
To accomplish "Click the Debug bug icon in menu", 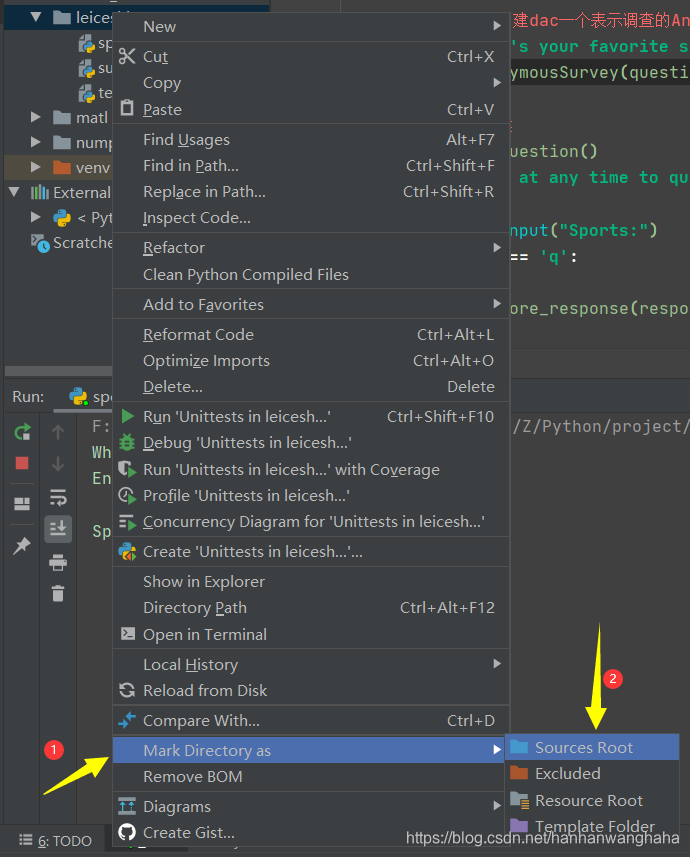I will [x=127, y=442].
